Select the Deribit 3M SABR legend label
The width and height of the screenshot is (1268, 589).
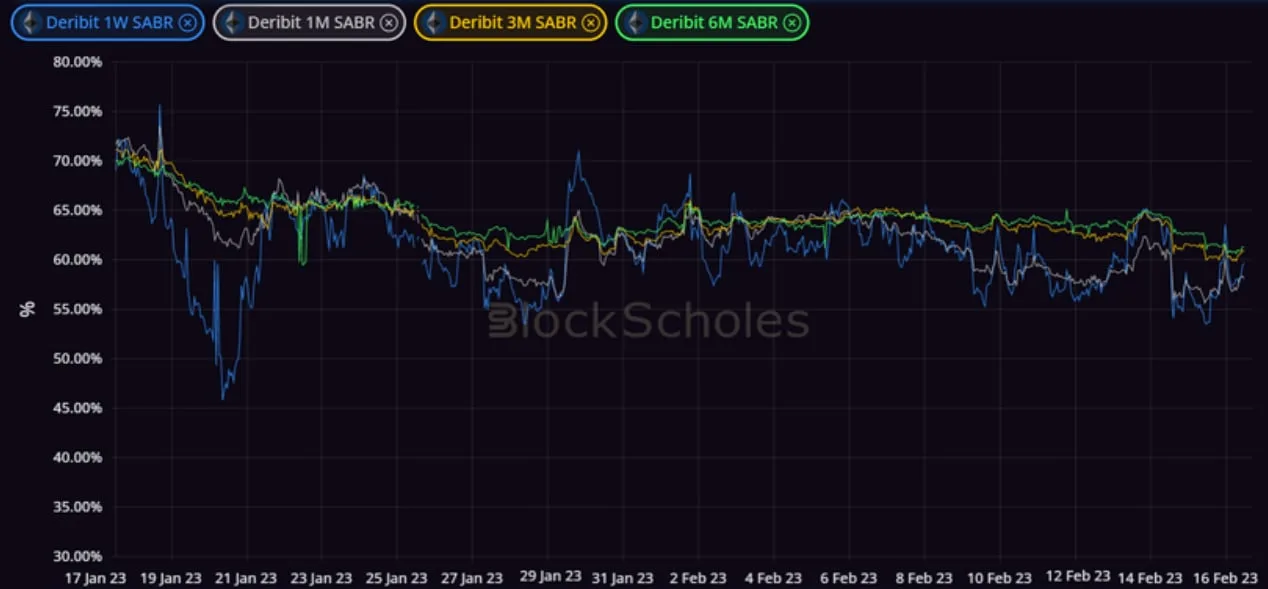pos(513,23)
